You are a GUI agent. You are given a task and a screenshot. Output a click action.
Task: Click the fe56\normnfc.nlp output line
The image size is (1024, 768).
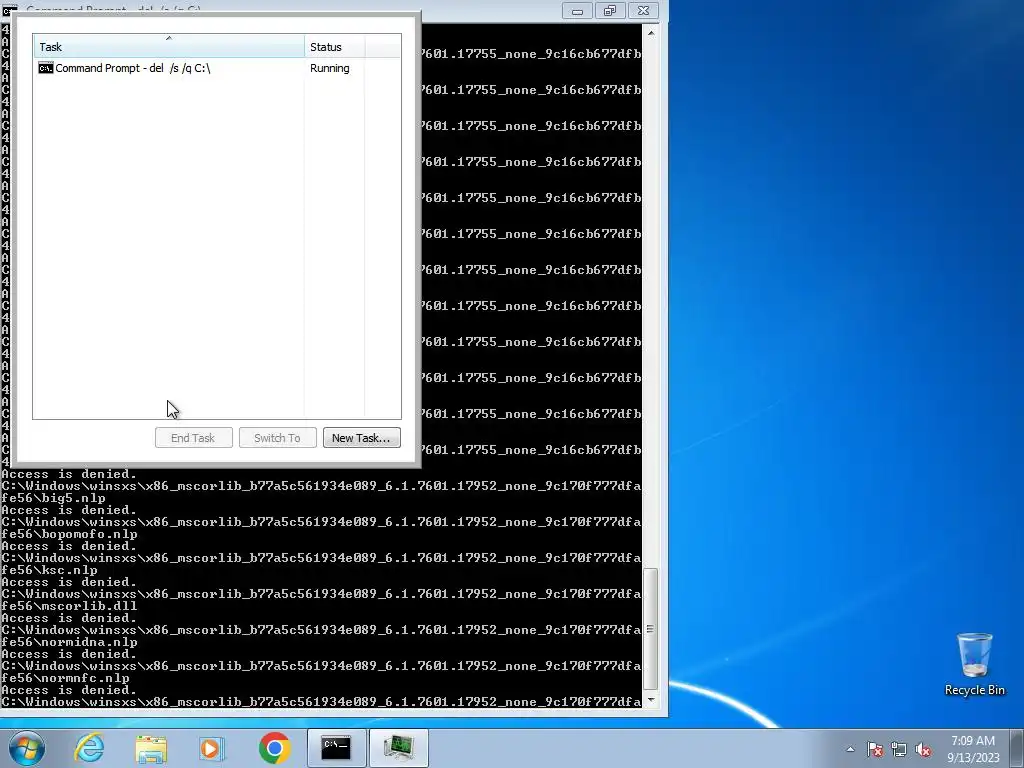click(65, 678)
